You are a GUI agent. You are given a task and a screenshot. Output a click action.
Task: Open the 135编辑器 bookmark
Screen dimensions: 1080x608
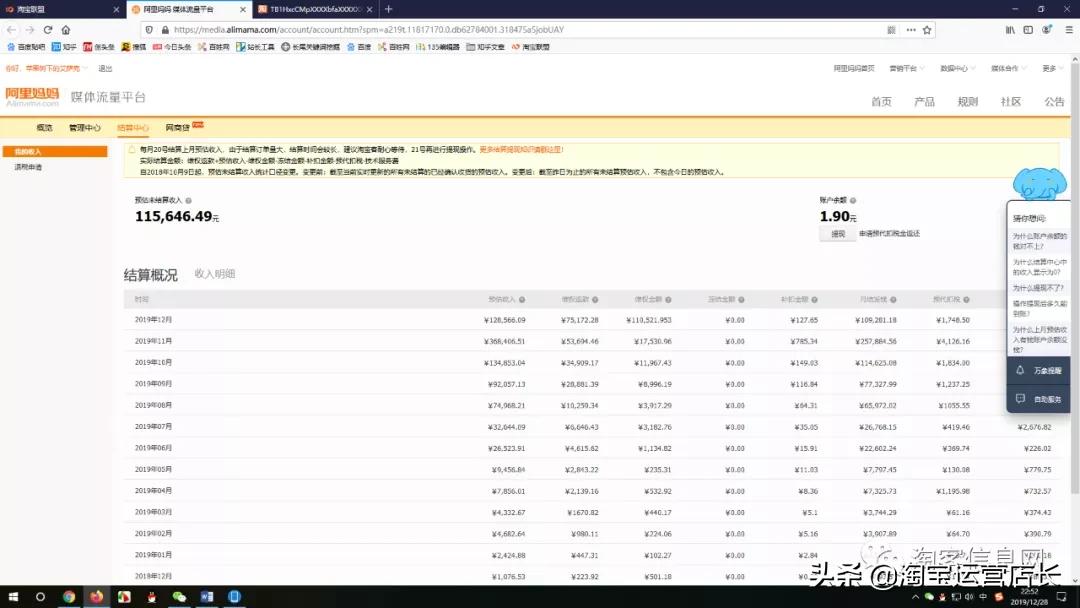coord(437,47)
